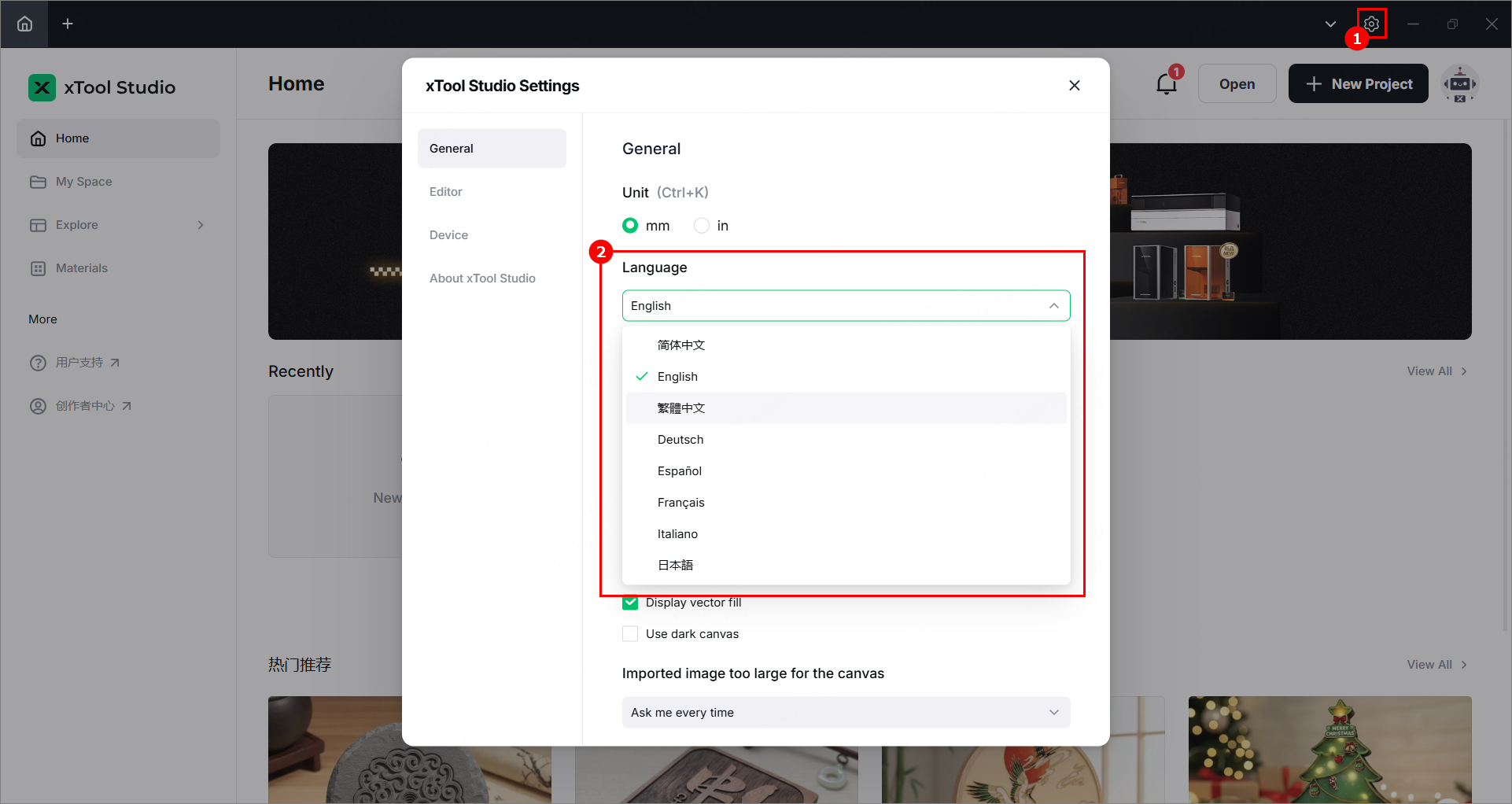Open the robot assistant avatar
The image size is (1512, 804).
point(1459,83)
